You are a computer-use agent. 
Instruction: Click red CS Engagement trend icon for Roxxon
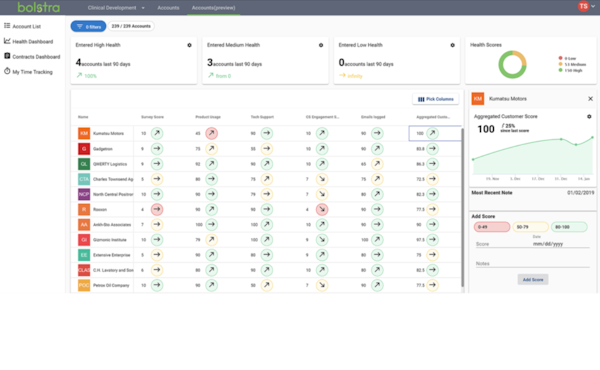pos(322,209)
